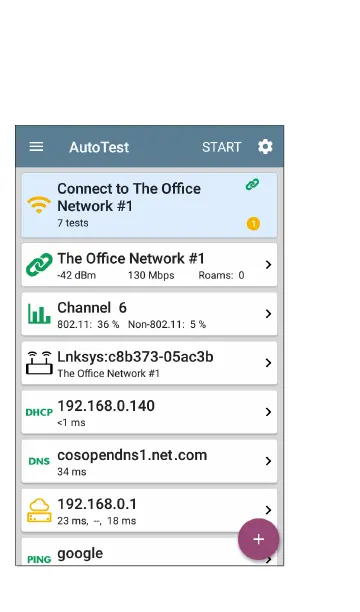The height and width of the screenshot is (612, 360).
Task: Click the yellow gateway cloud icon
Action: tap(39, 510)
